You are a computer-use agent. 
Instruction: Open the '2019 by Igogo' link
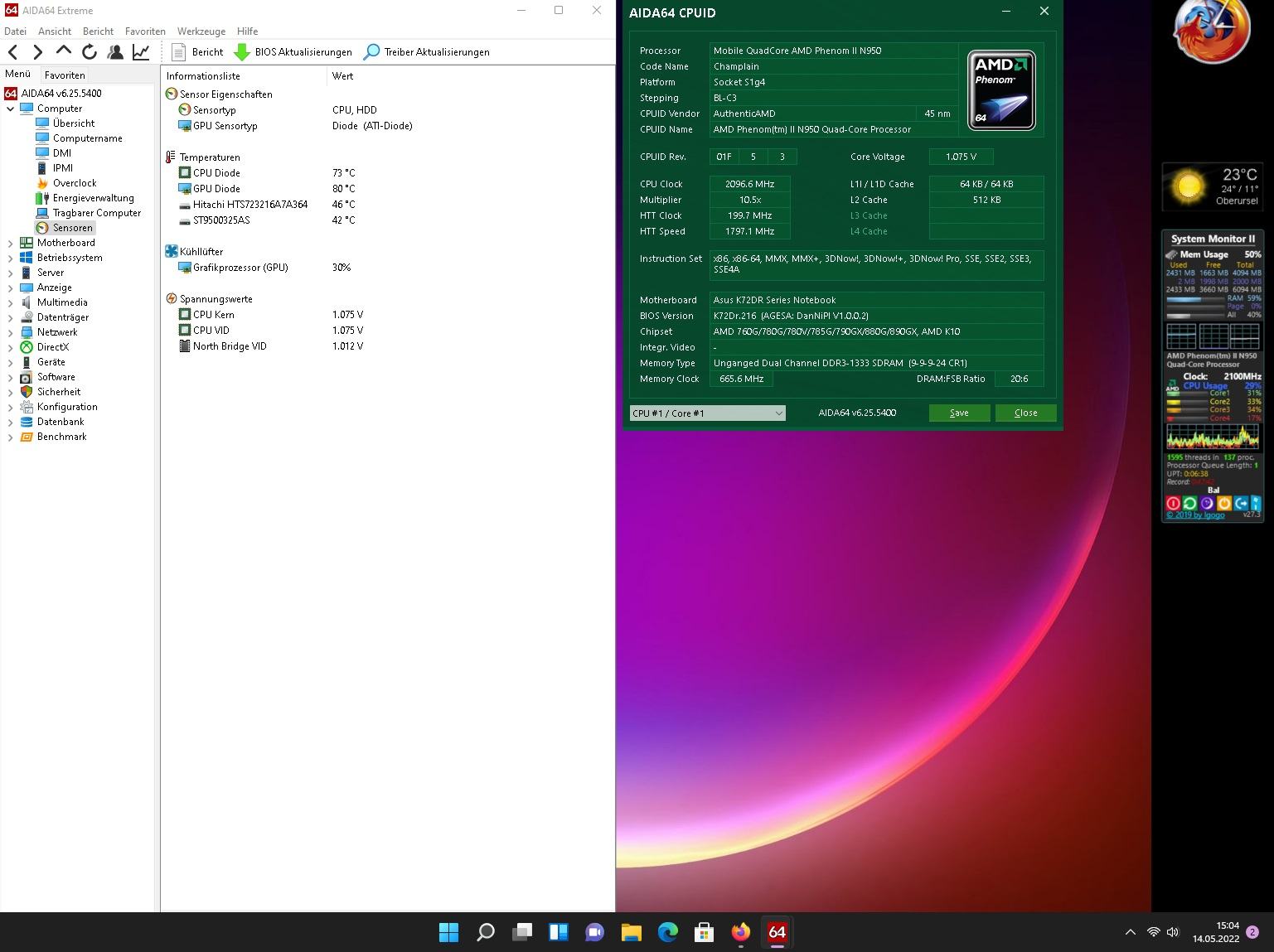click(x=1195, y=515)
